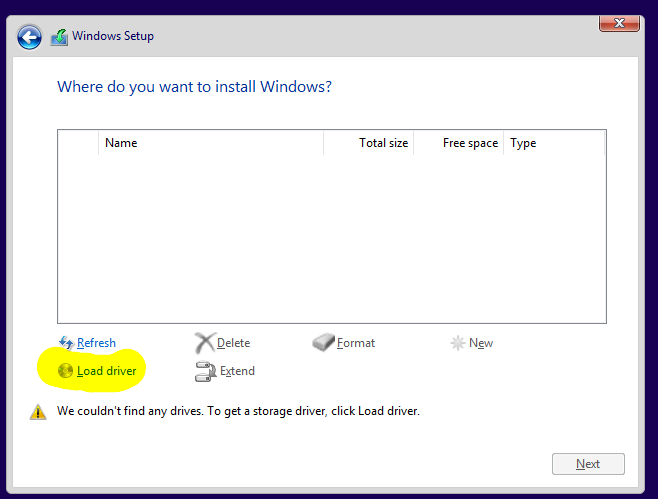Click the Refresh arrows icon
The height and width of the screenshot is (499, 658).
[66, 343]
